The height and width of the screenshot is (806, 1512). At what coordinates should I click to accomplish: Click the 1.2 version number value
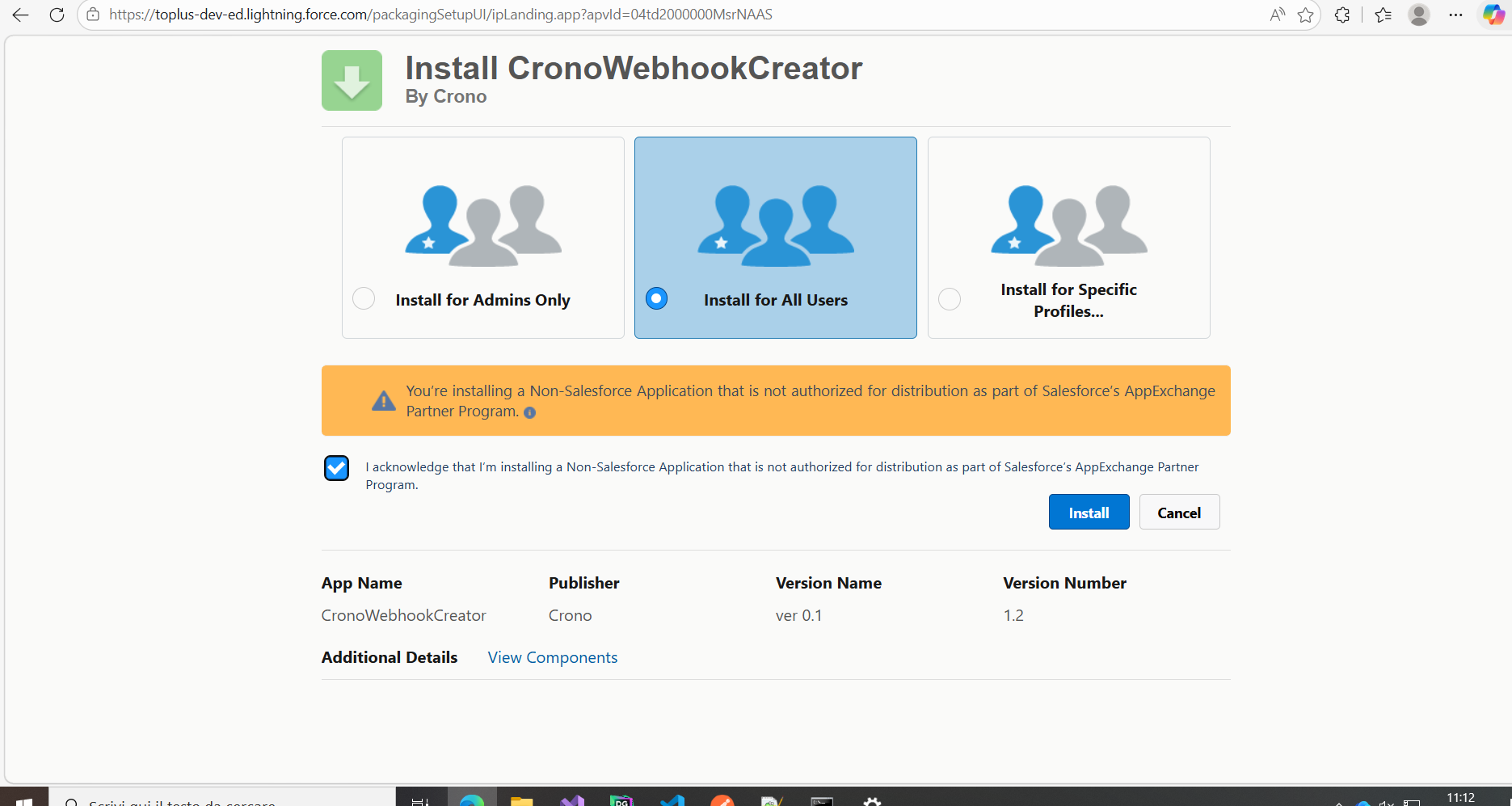pyautogui.click(x=1013, y=615)
